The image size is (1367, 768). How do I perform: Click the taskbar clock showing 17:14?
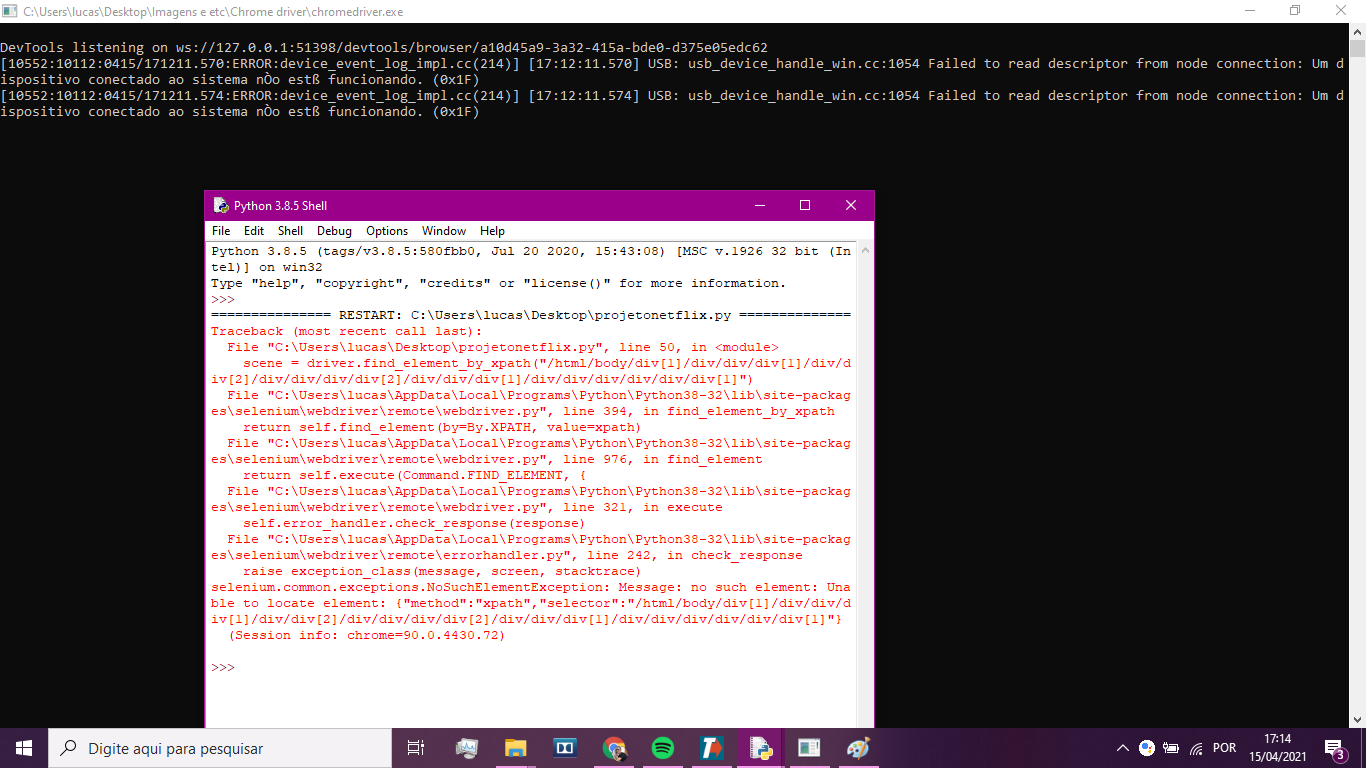(x=1276, y=748)
